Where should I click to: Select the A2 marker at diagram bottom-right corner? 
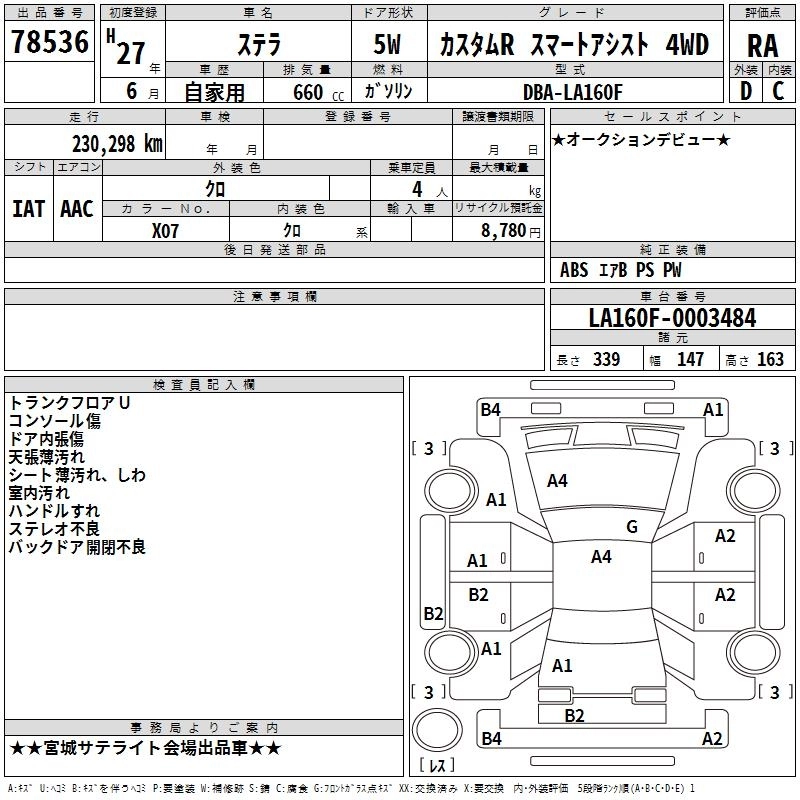pyautogui.click(x=712, y=739)
